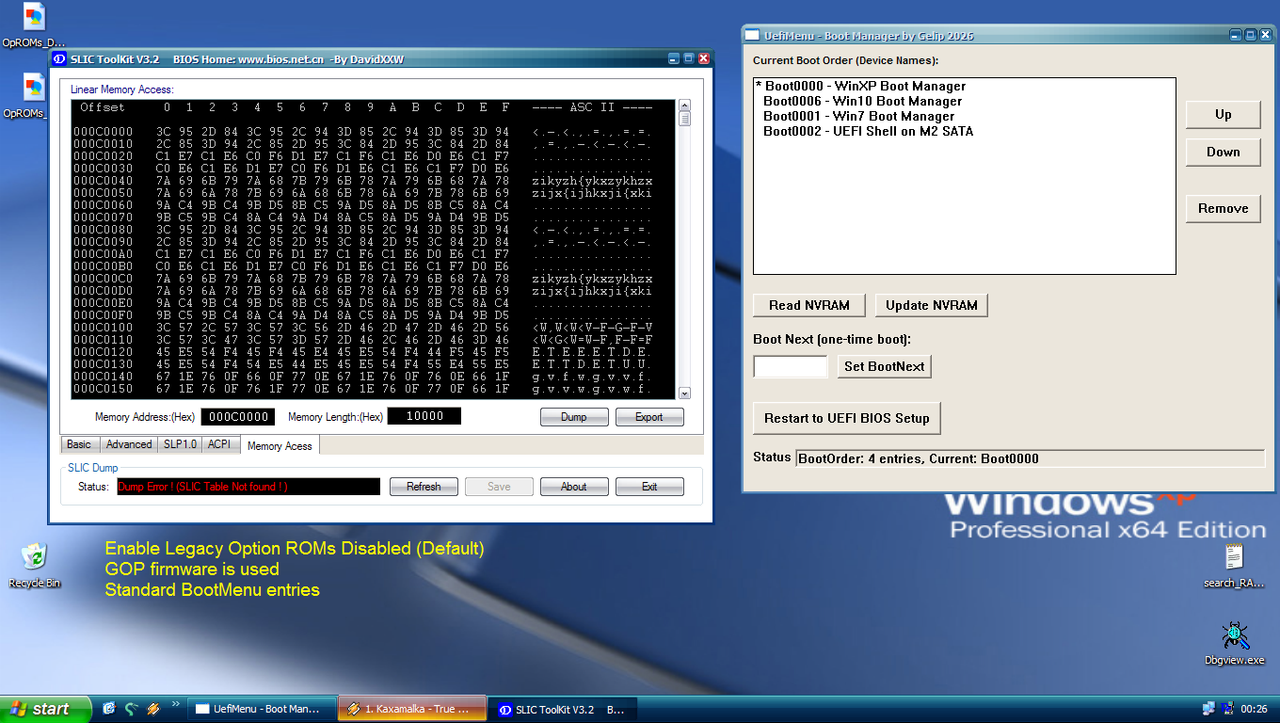Image resolution: width=1280 pixels, height=723 pixels.
Task: Click the Exit button in SLIC ToolKit
Action: pyautogui.click(x=649, y=486)
